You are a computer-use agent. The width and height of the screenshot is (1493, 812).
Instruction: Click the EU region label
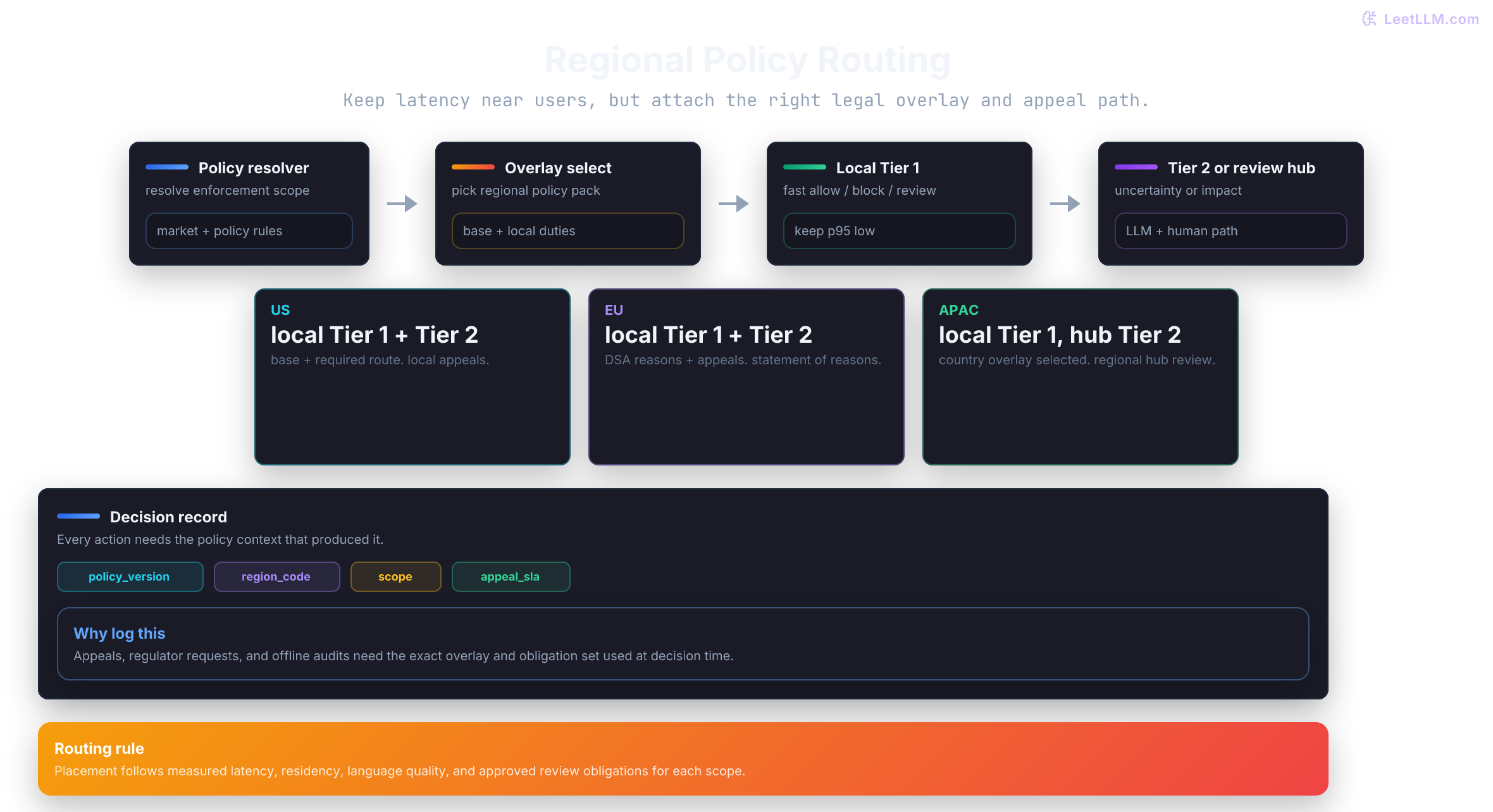pyautogui.click(x=614, y=310)
